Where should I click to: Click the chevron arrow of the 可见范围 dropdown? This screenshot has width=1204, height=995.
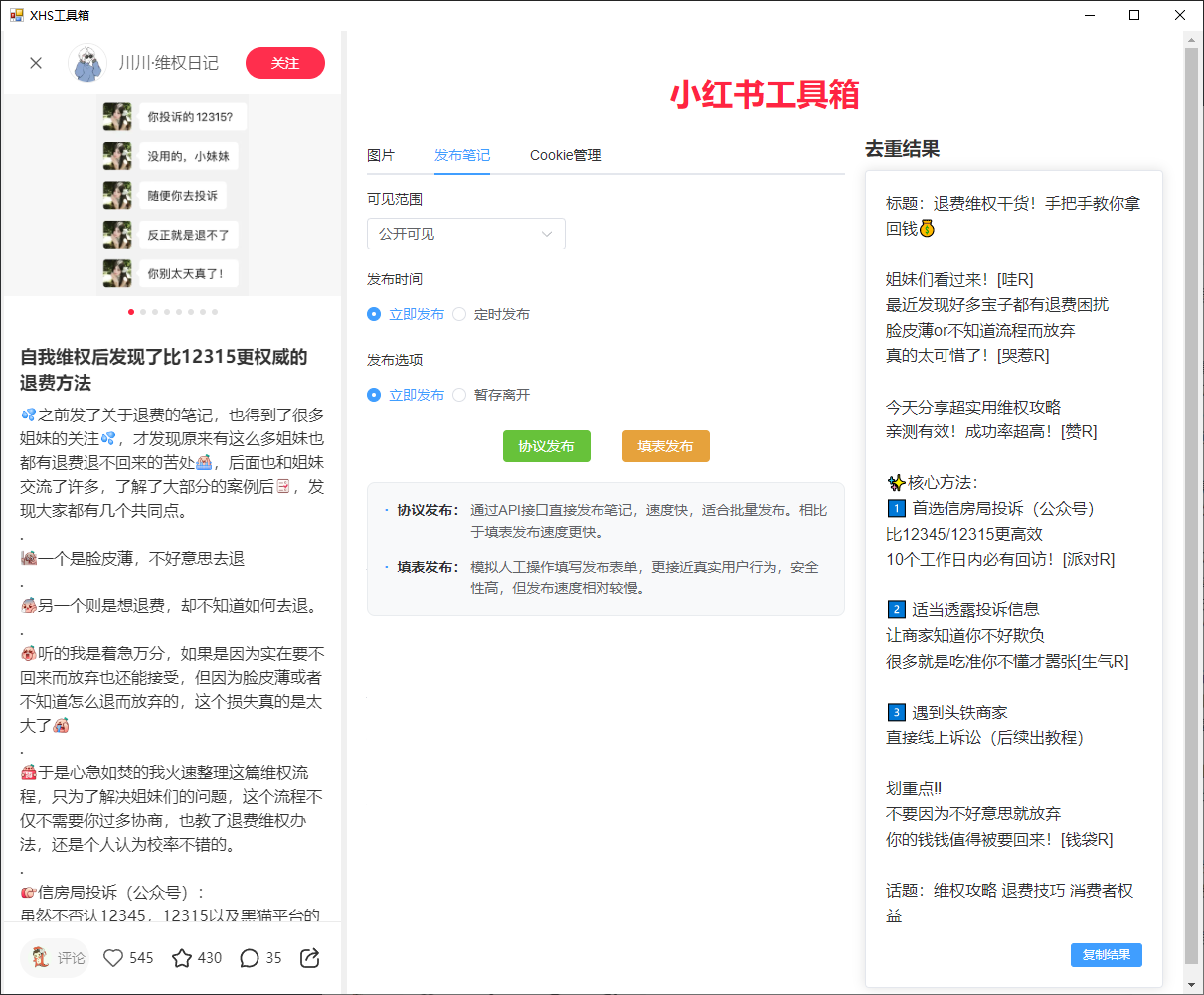[547, 234]
